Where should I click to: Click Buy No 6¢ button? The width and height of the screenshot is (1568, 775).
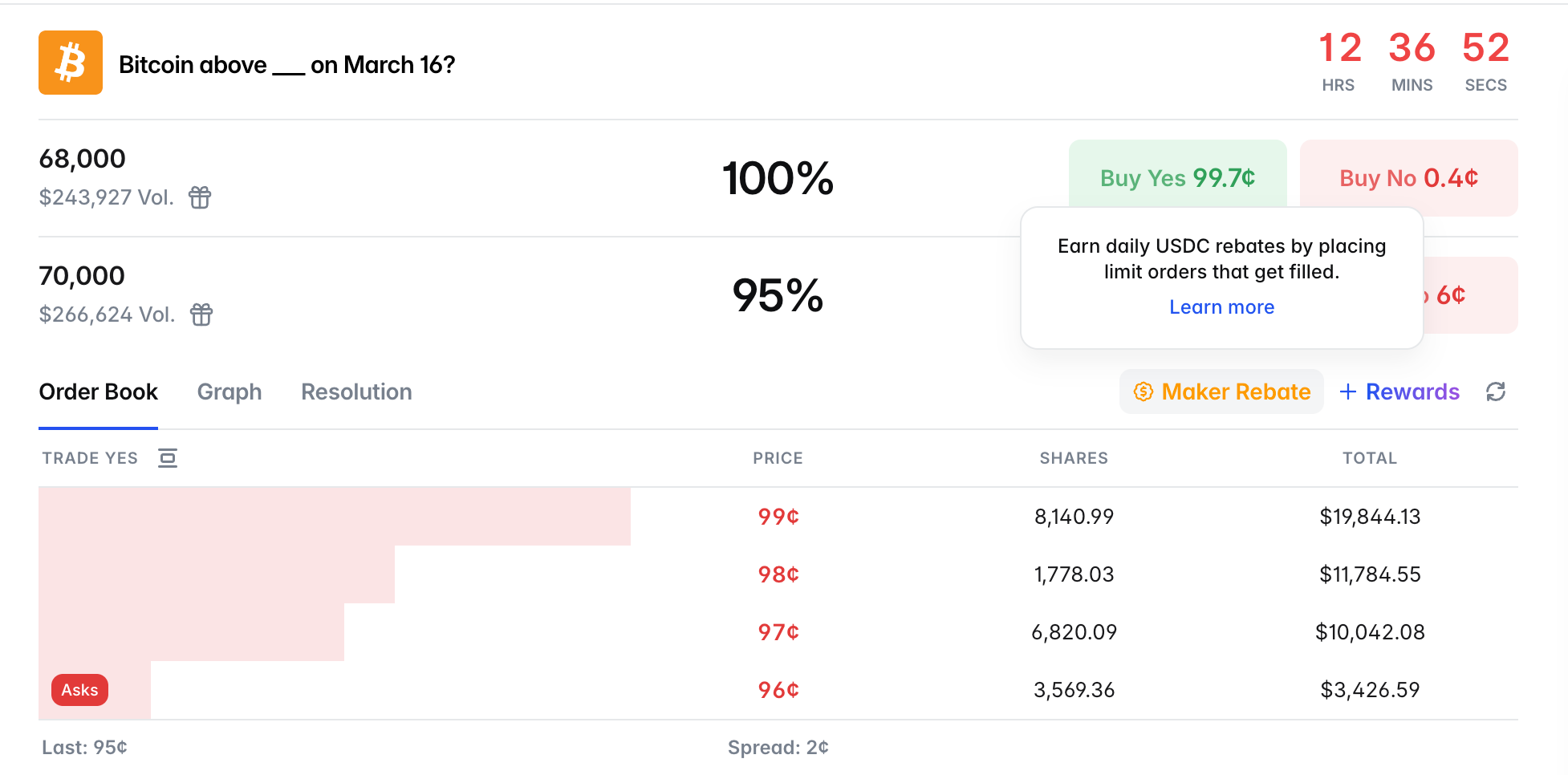click(x=1470, y=295)
